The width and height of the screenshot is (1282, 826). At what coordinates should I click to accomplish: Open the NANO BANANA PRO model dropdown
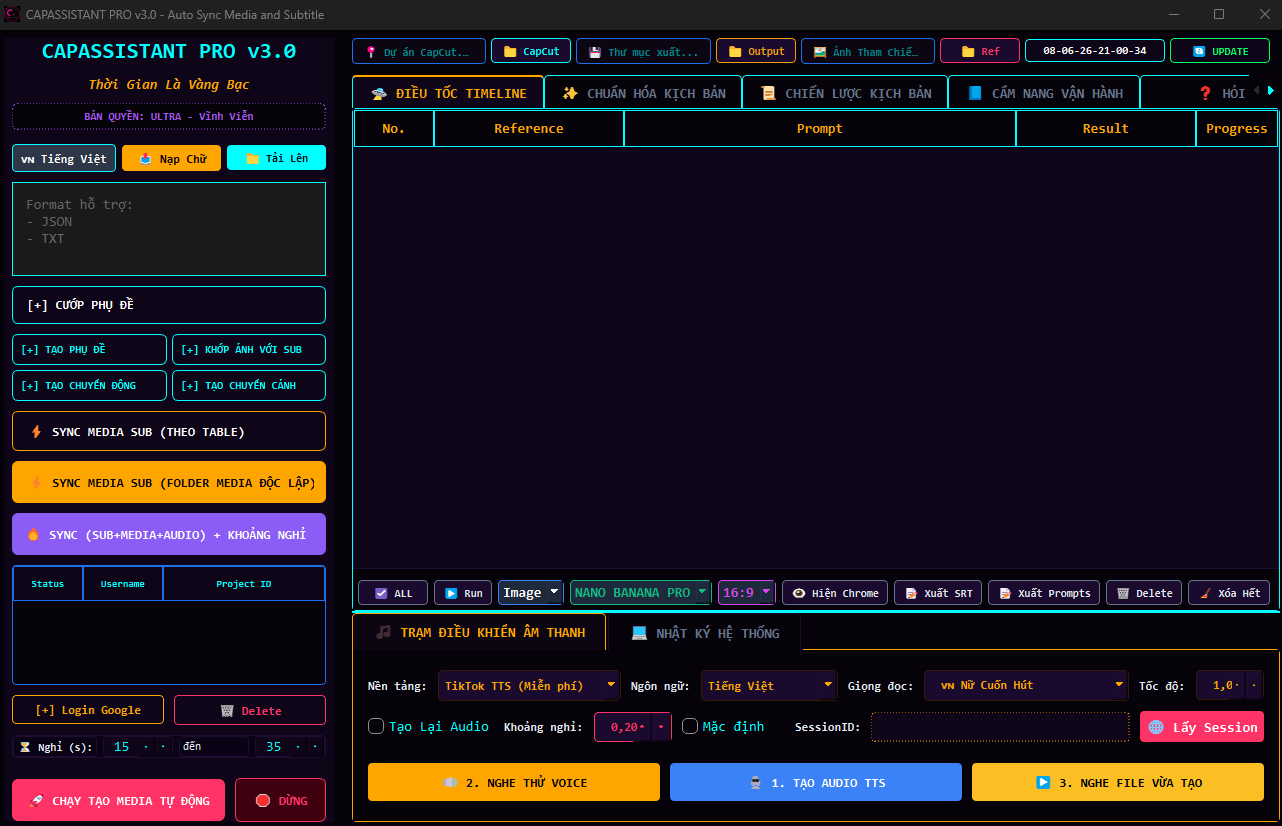[641, 593]
